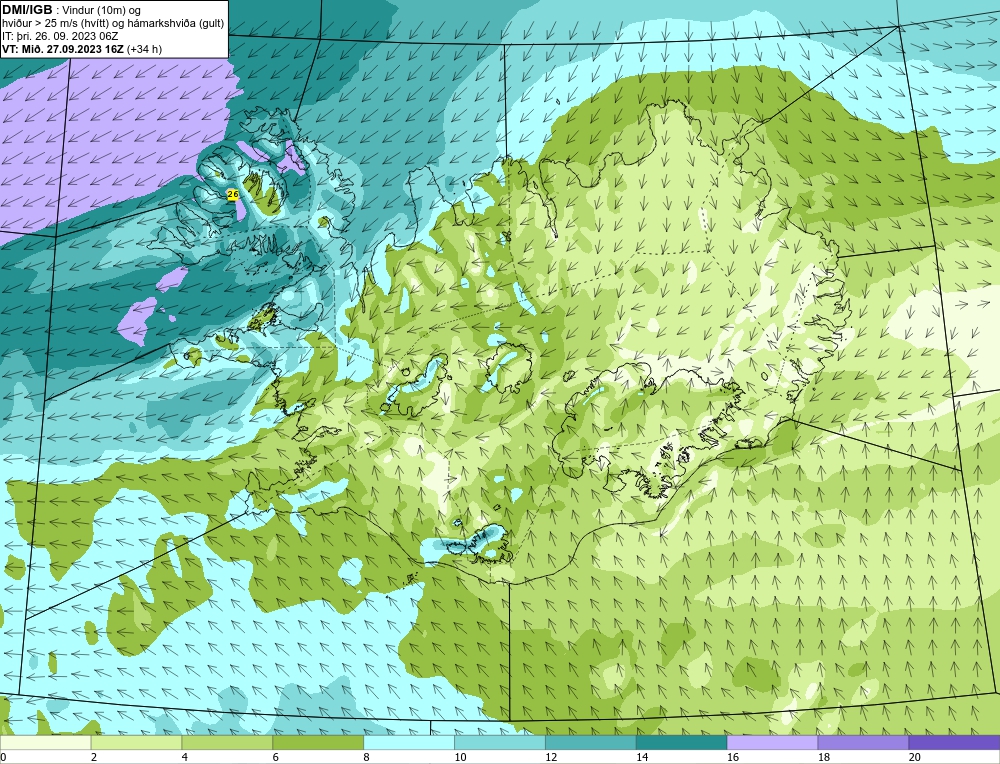
Task: Click the scale label '12'
Action: 551,758
